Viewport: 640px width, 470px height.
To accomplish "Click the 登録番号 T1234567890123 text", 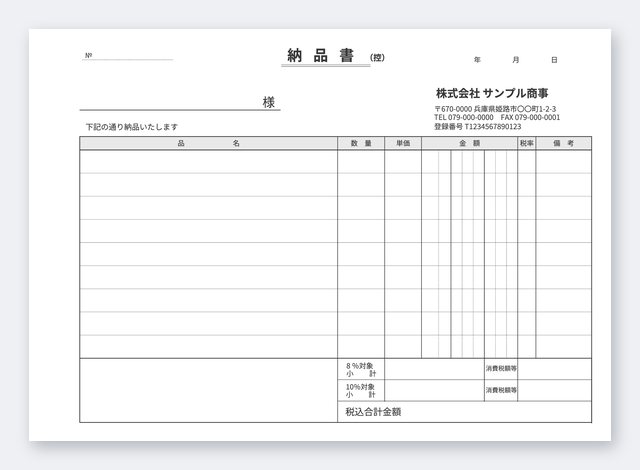I will pos(478,126).
